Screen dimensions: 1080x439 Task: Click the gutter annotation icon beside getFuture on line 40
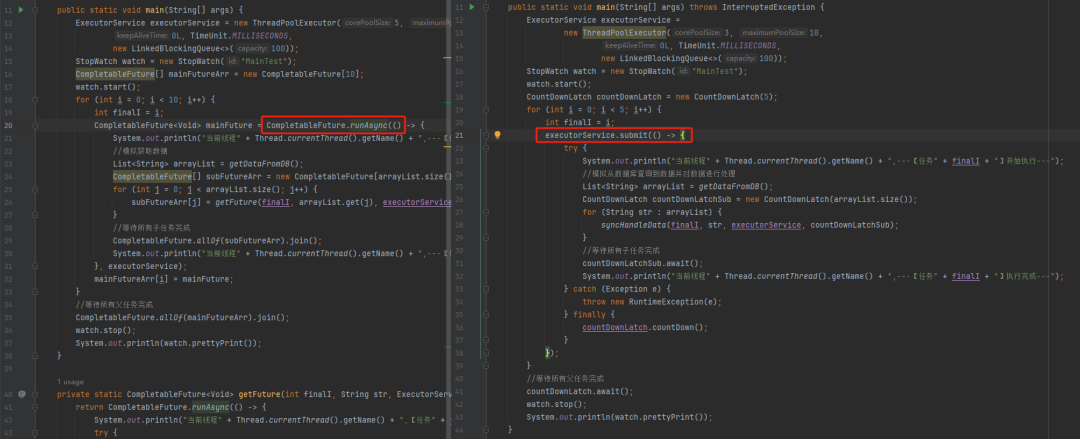coord(22,394)
